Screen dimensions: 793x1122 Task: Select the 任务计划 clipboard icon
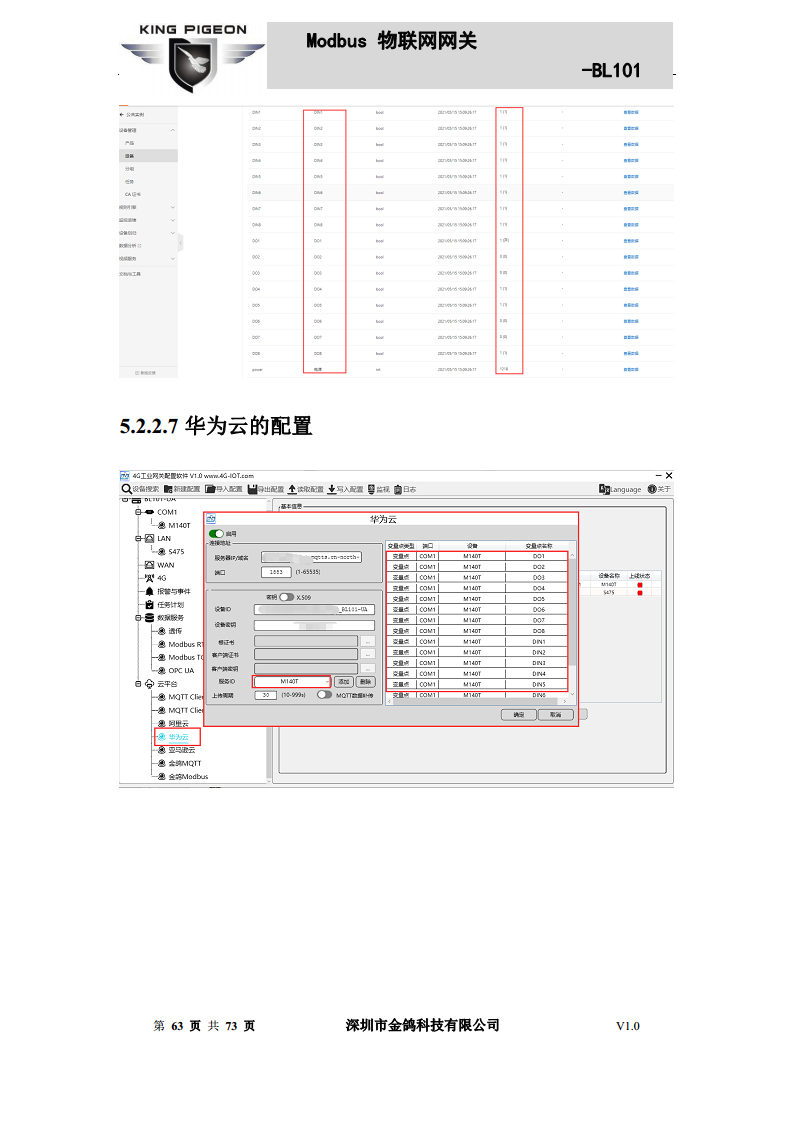(150, 605)
